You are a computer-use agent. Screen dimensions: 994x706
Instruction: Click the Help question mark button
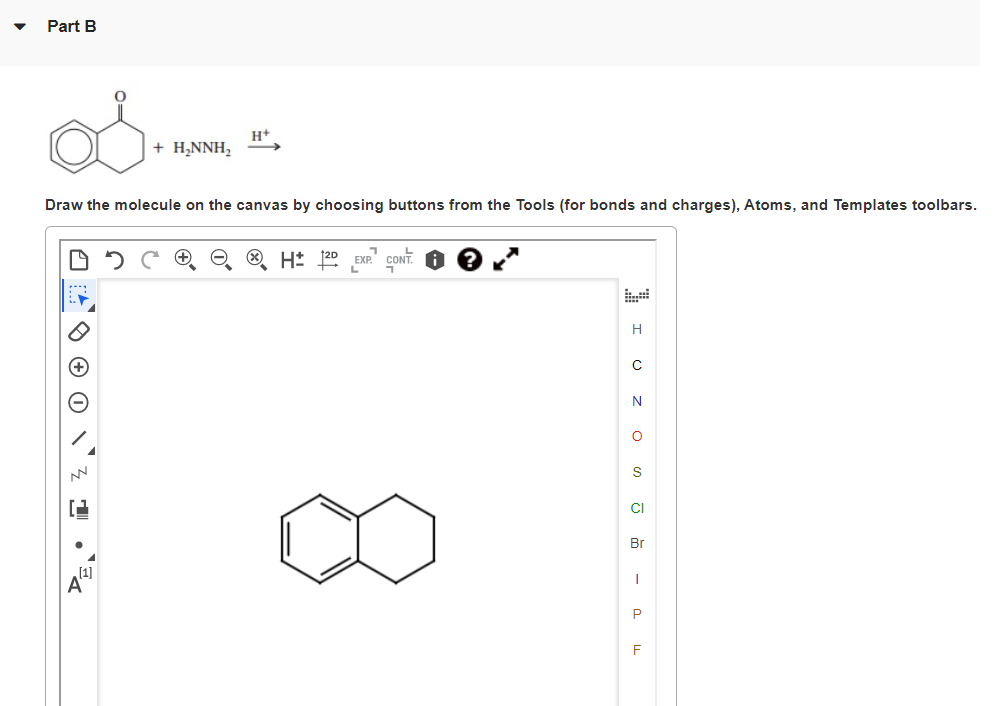469,259
